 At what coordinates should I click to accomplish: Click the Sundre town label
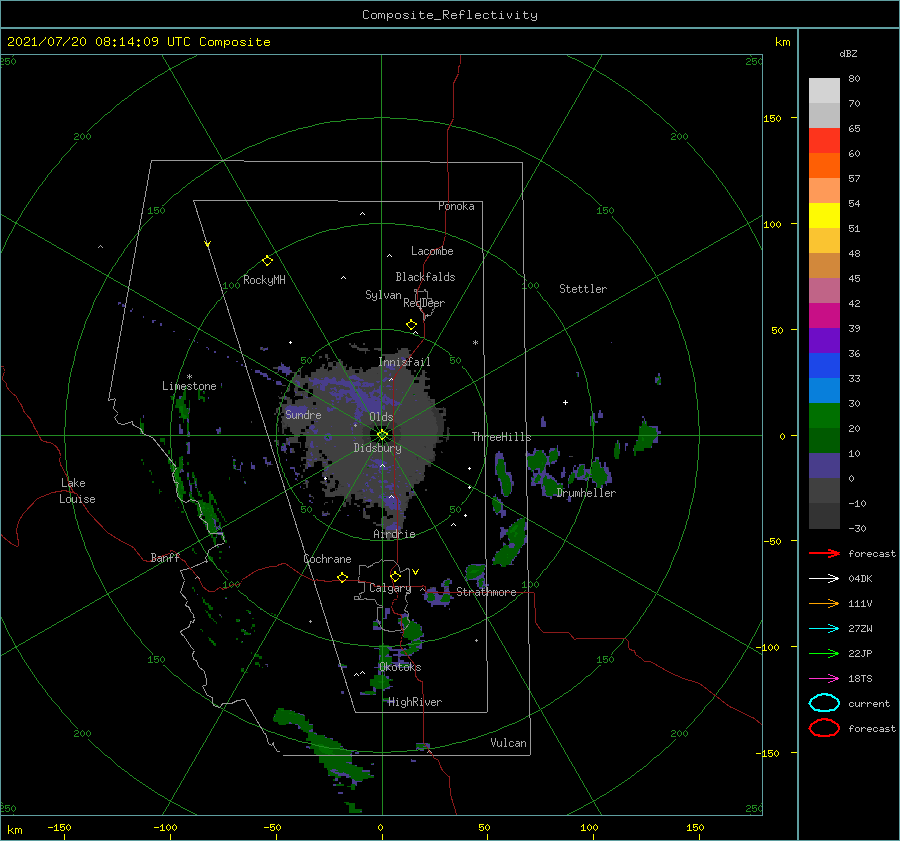tap(303, 414)
